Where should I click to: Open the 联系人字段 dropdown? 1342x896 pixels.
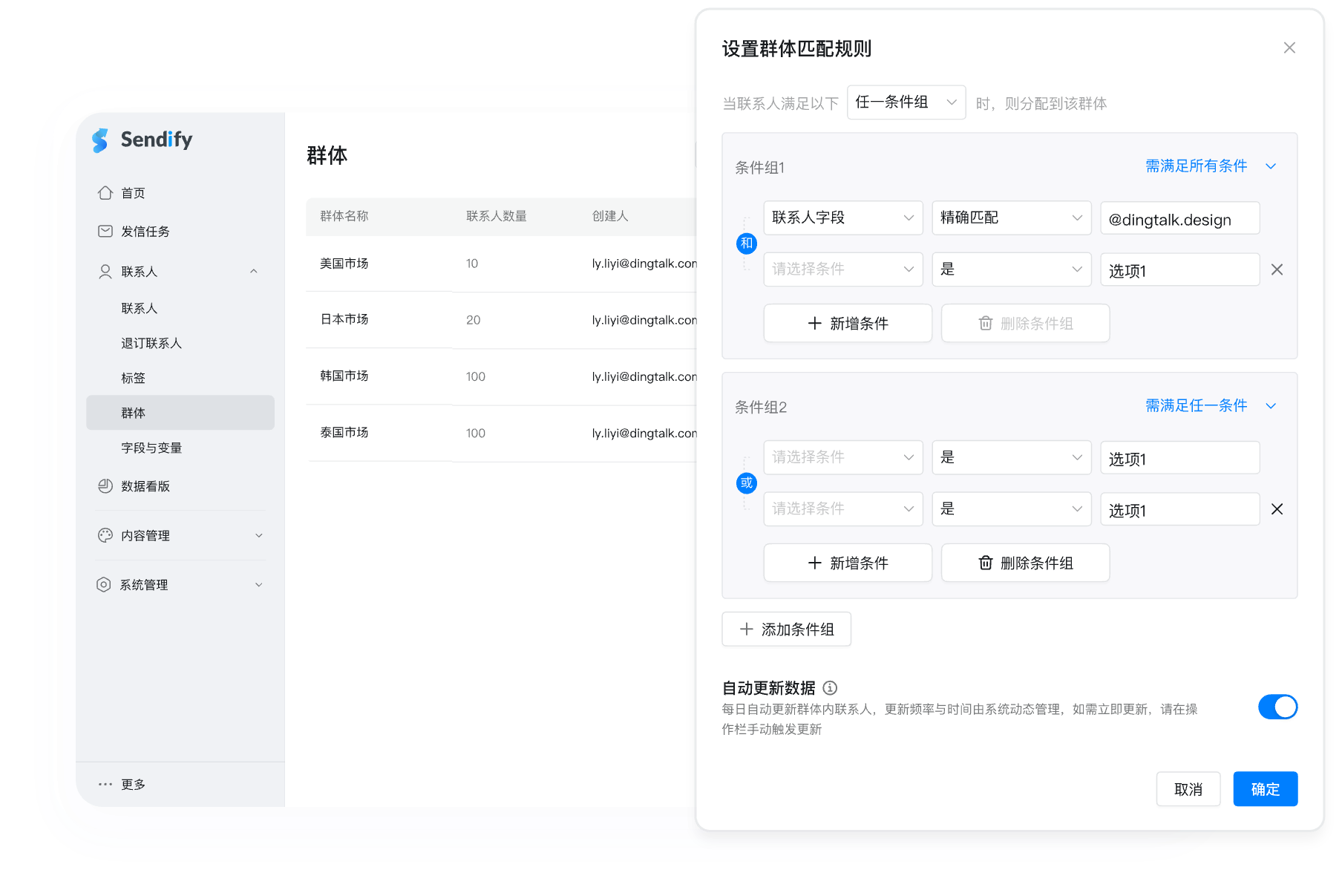(843, 218)
